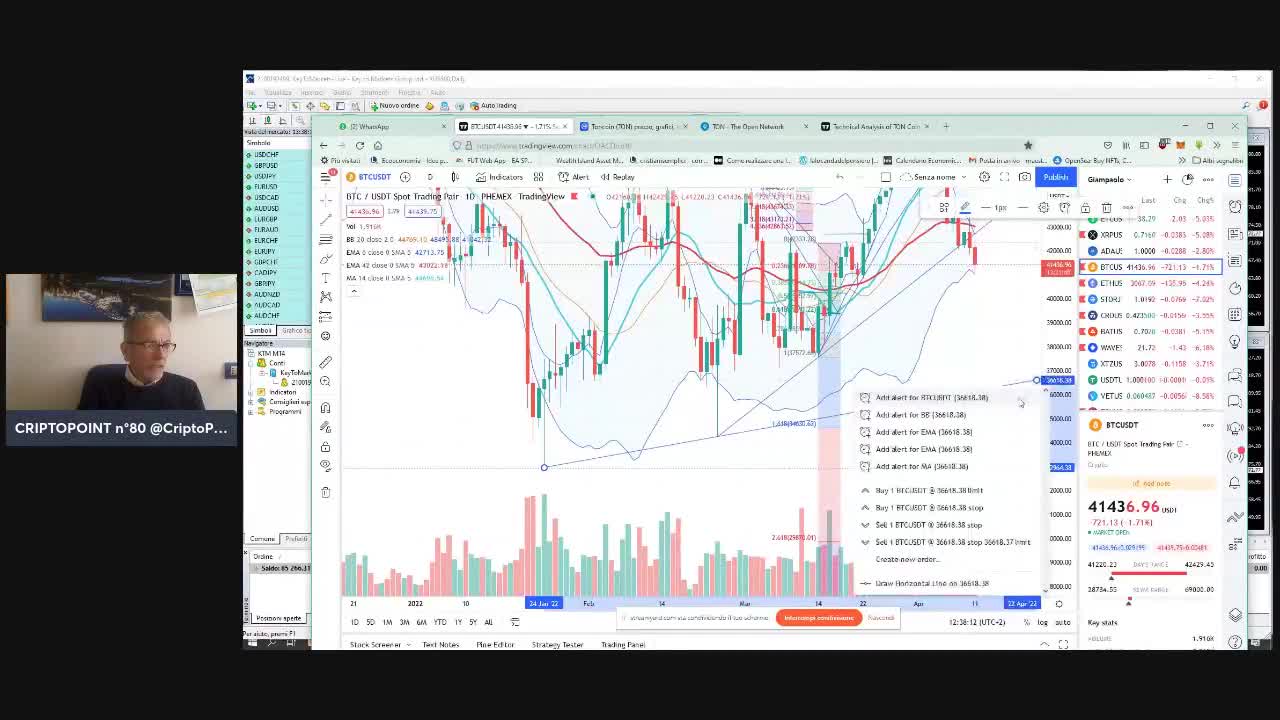Switch to Toncoin (TON) browser tab
This screenshot has width=1280, height=720.
[x=631, y=127]
